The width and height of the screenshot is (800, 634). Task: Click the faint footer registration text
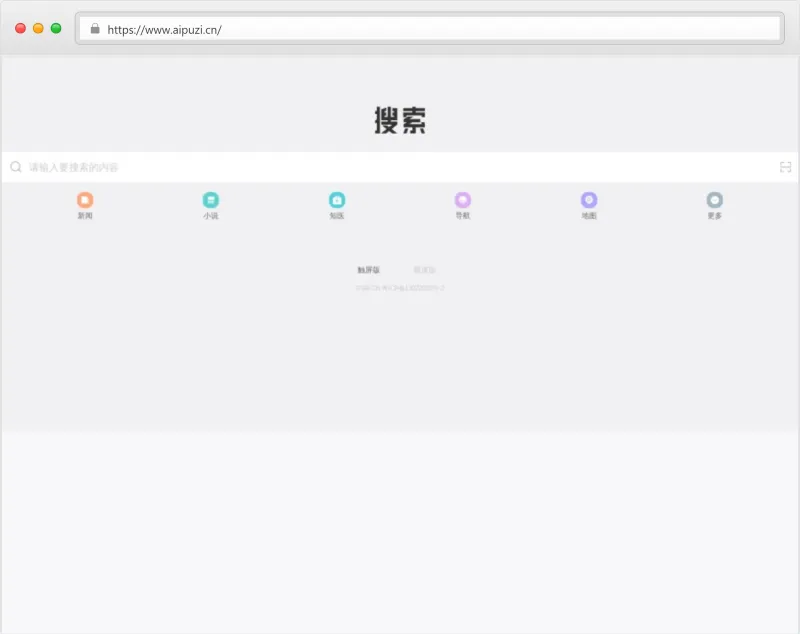click(400, 288)
